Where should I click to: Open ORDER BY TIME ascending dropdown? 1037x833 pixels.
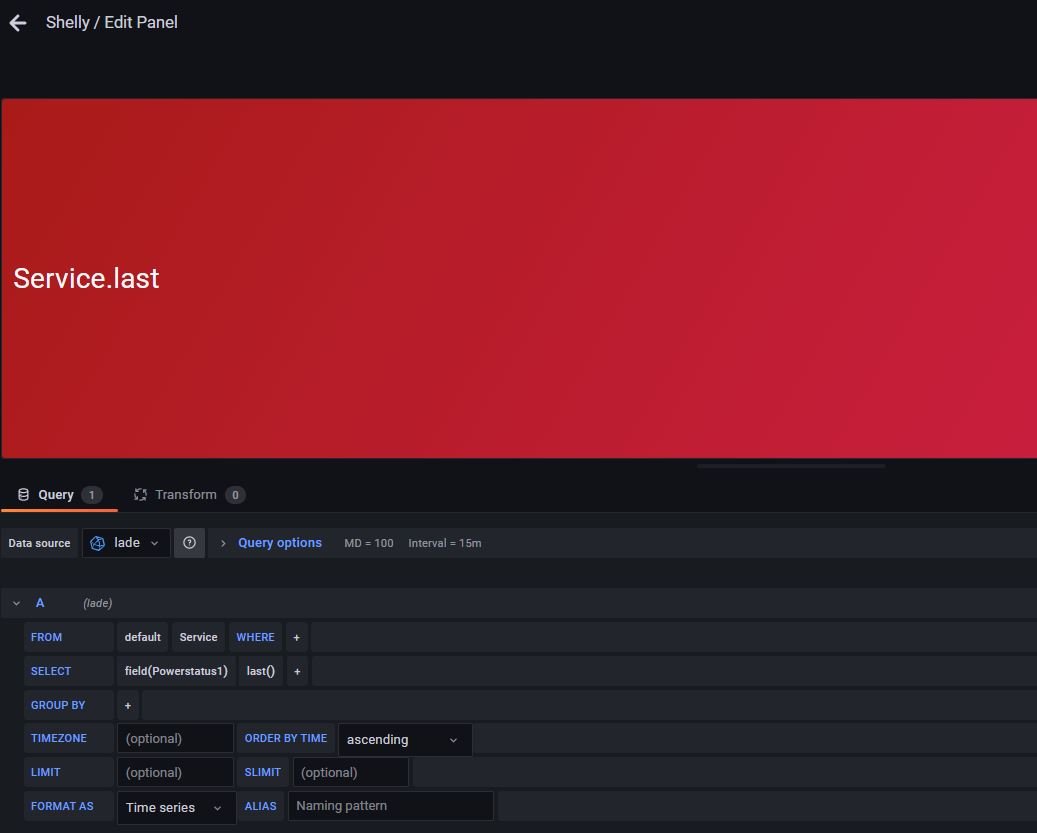point(404,740)
